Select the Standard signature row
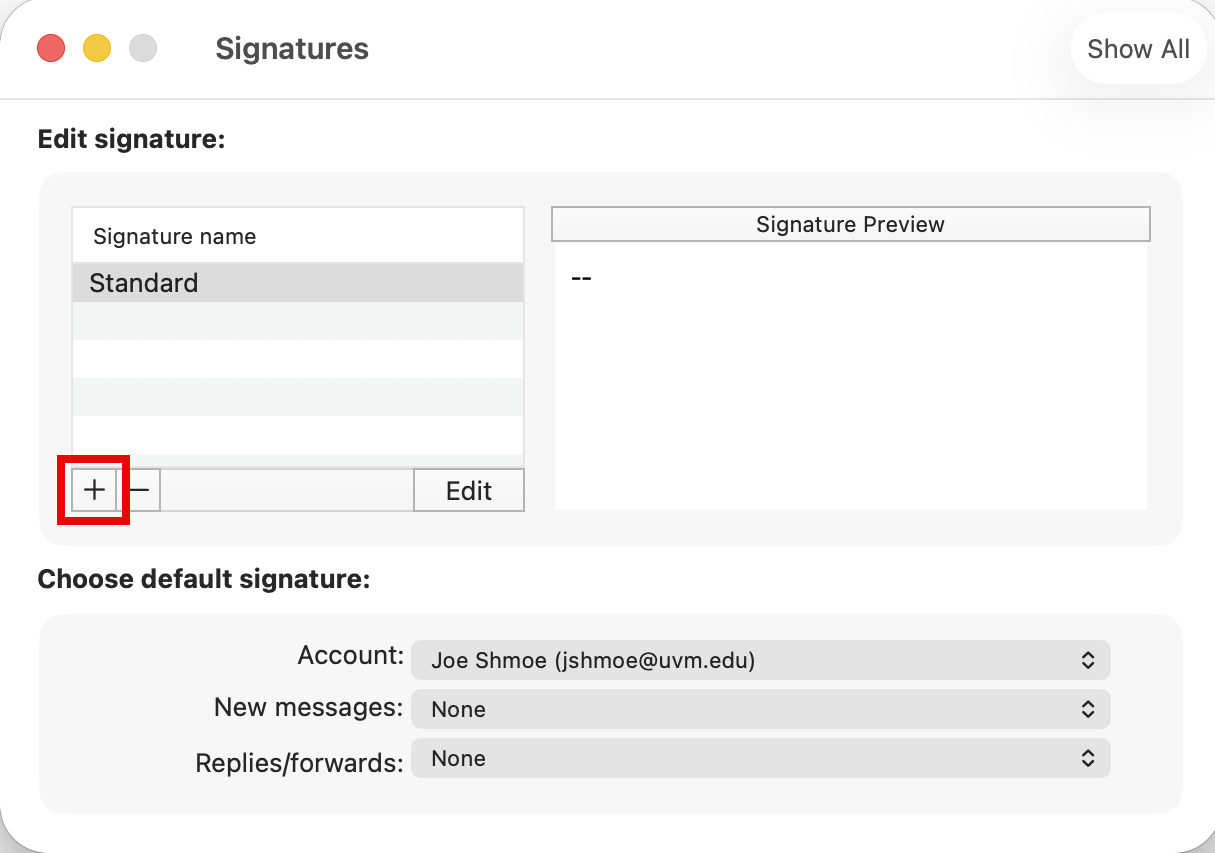1215x853 pixels. coord(297,283)
